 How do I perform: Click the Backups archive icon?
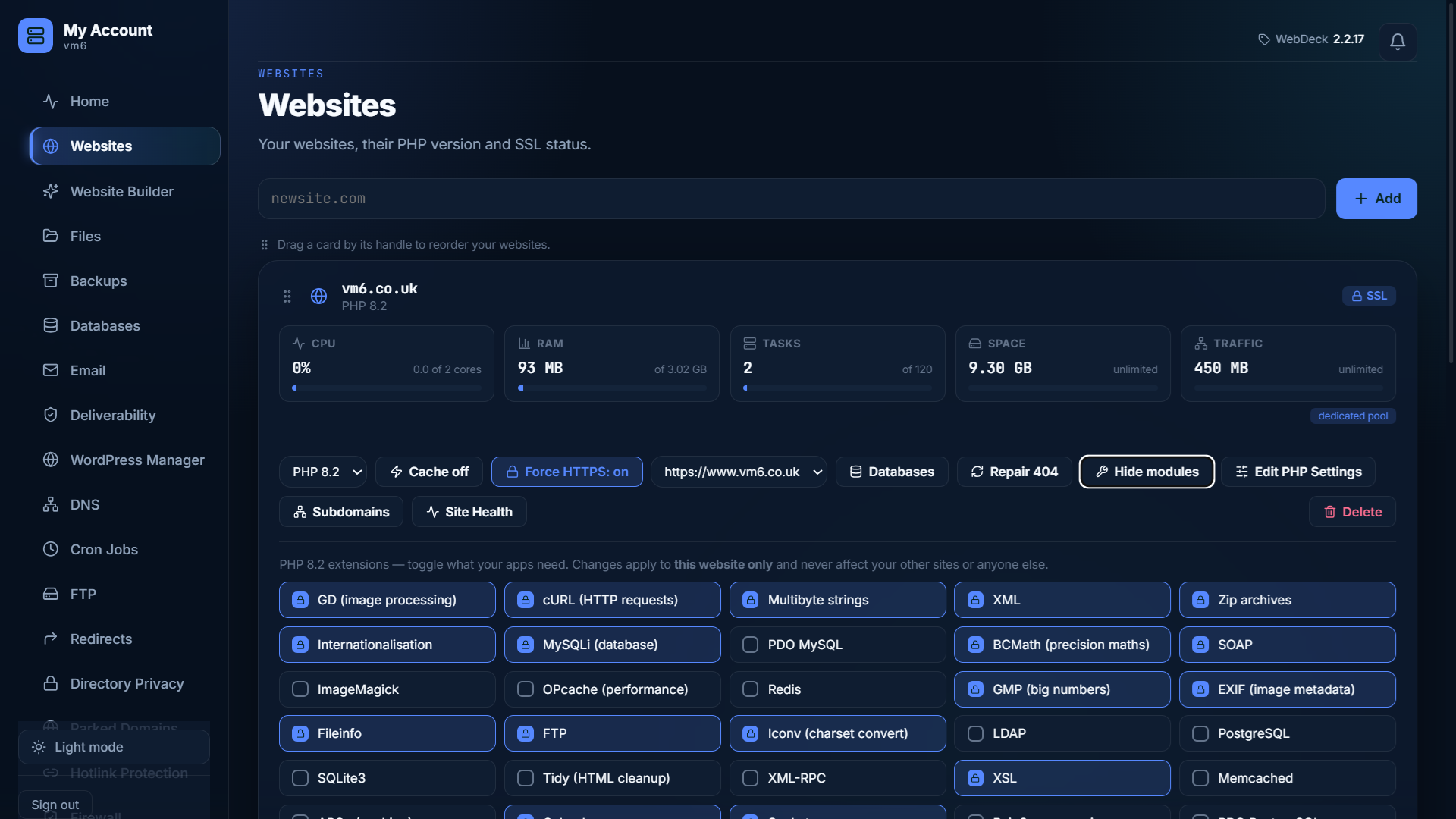(51, 281)
